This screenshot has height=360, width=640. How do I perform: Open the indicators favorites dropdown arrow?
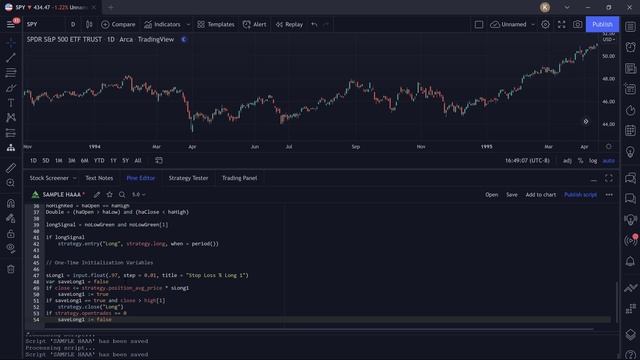pyautogui.click(x=188, y=24)
